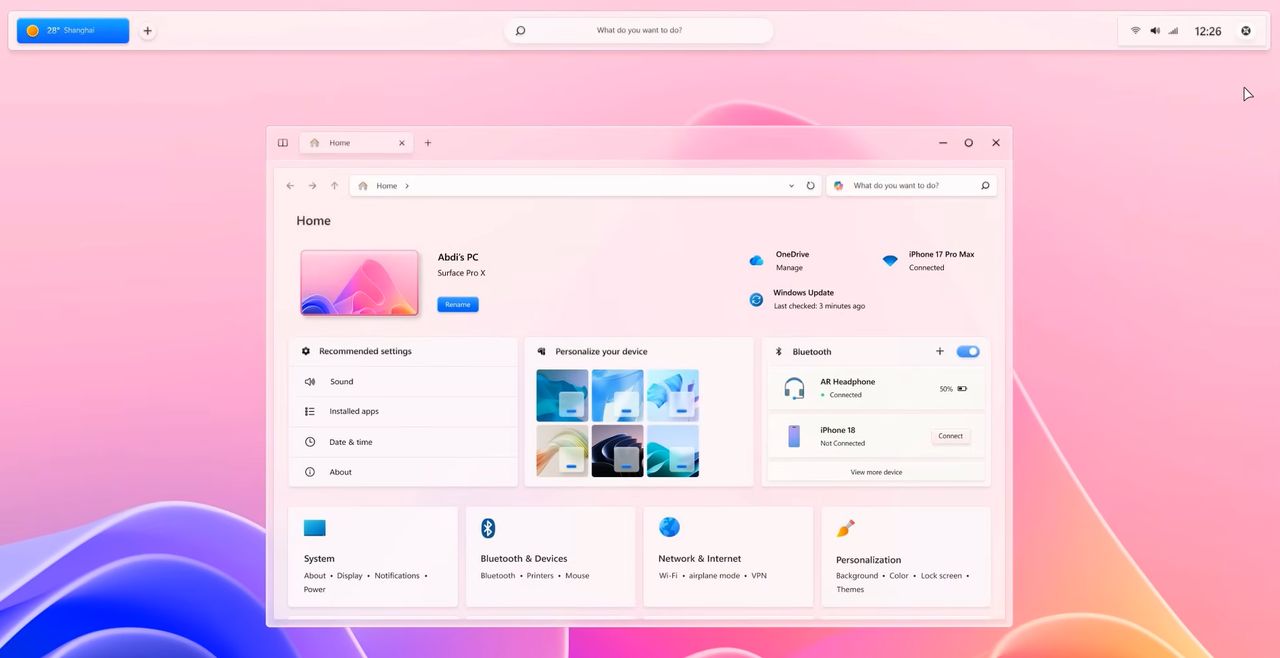
Task: Click the Network & Internet globe icon
Action: click(x=669, y=527)
